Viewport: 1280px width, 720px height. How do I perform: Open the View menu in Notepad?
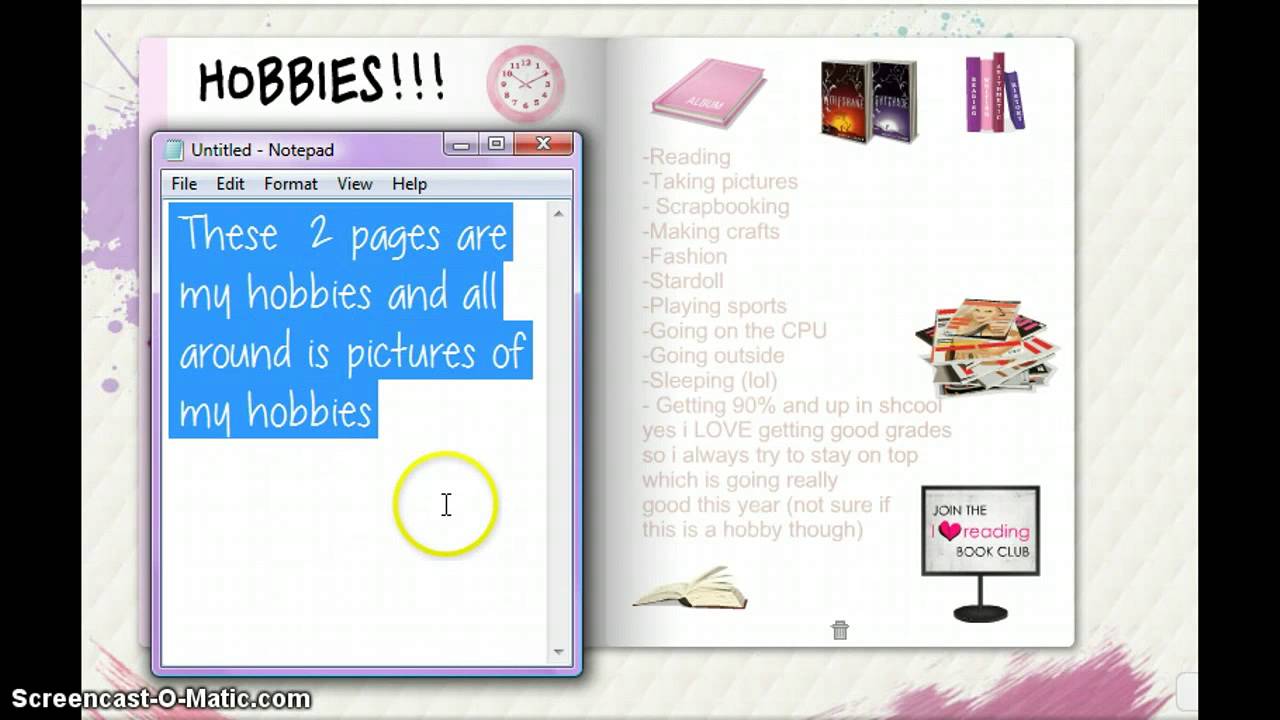(355, 184)
